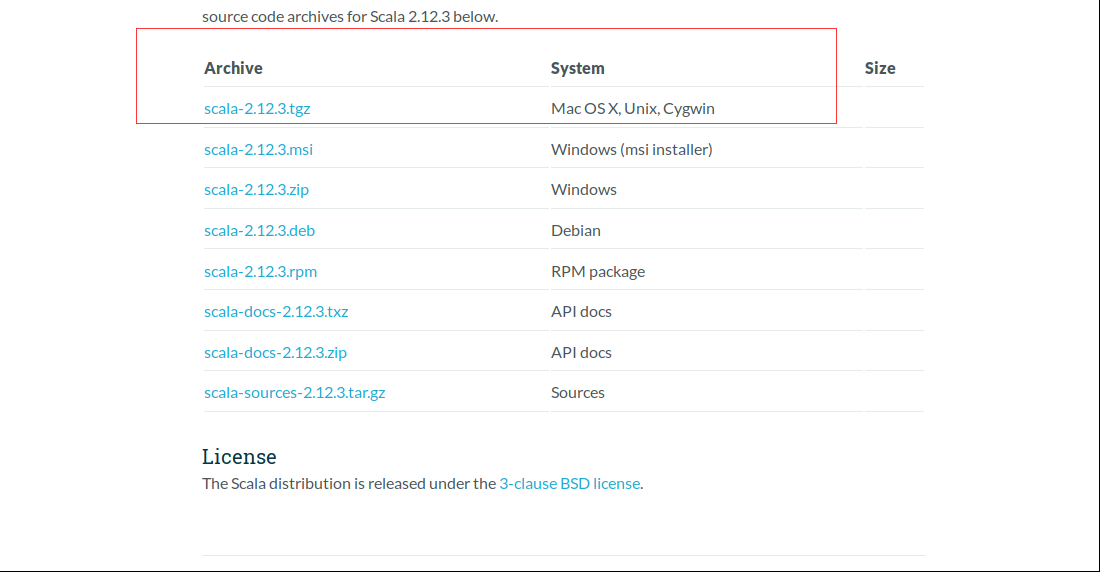Select the 'Windows' cell in the zip row
Image resolution: width=1100 pixels, height=572 pixels.
[x=584, y=189]
